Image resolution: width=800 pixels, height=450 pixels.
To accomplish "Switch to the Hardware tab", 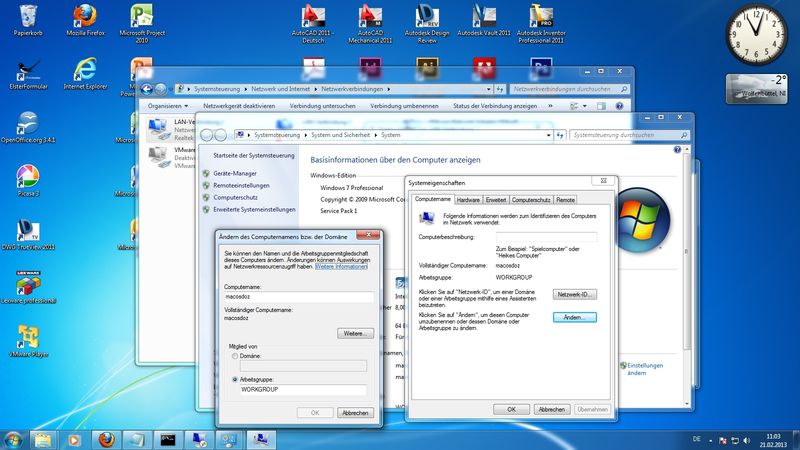I will tap(468, 200).
